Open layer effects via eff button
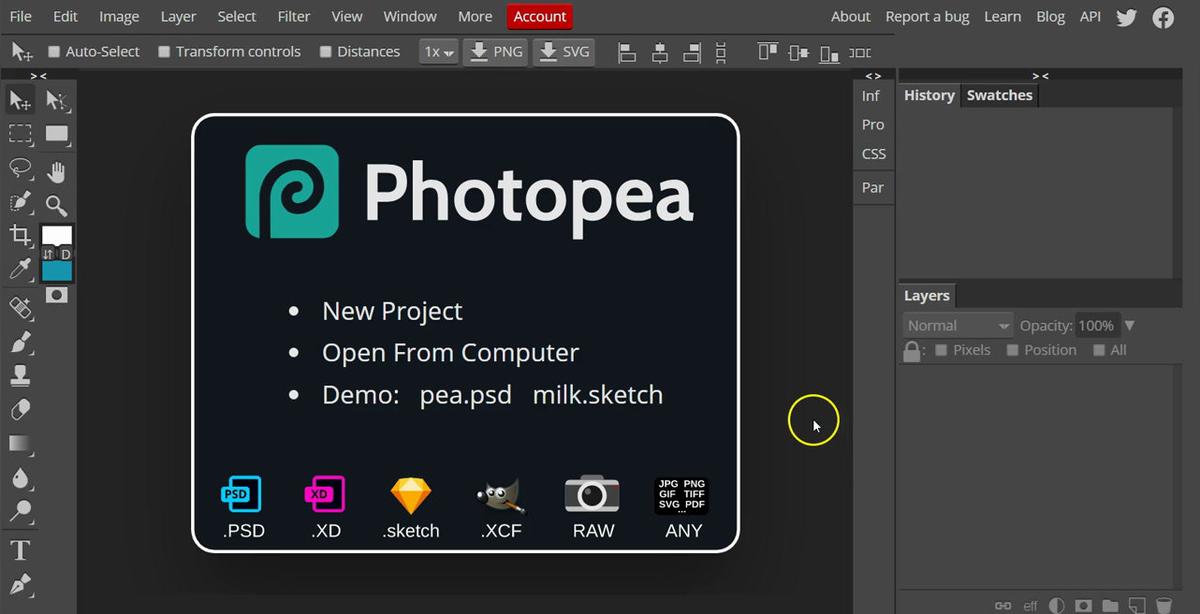 click(x=1030, y=606)
